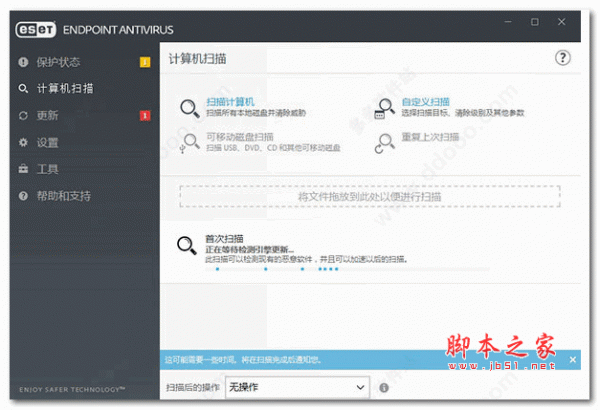This screenshot has width=600, height=410.
Task: Open 帮助和支持 in the sidebar
Action: pos(64,196)
